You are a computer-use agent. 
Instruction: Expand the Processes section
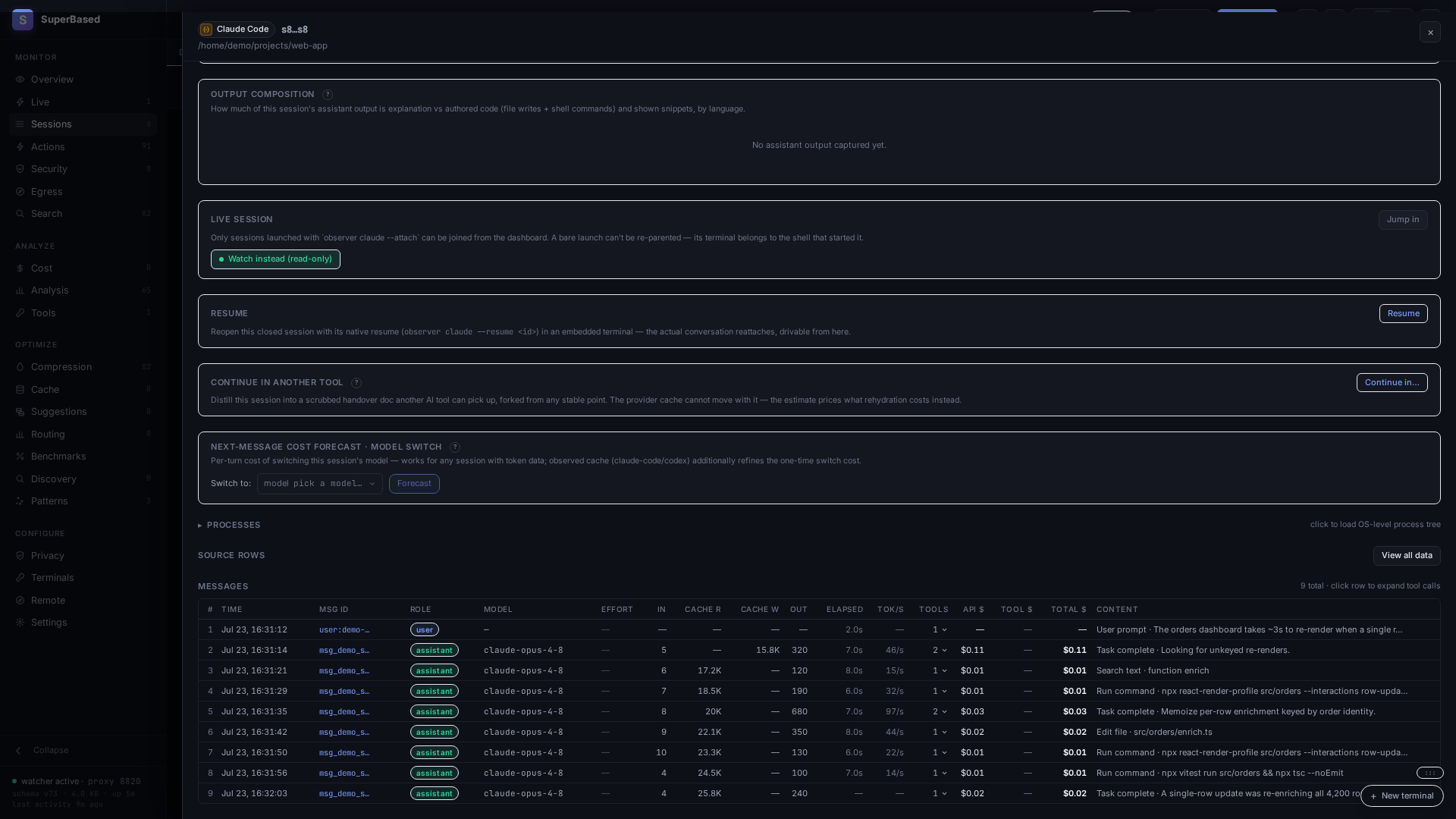point(229,526)
